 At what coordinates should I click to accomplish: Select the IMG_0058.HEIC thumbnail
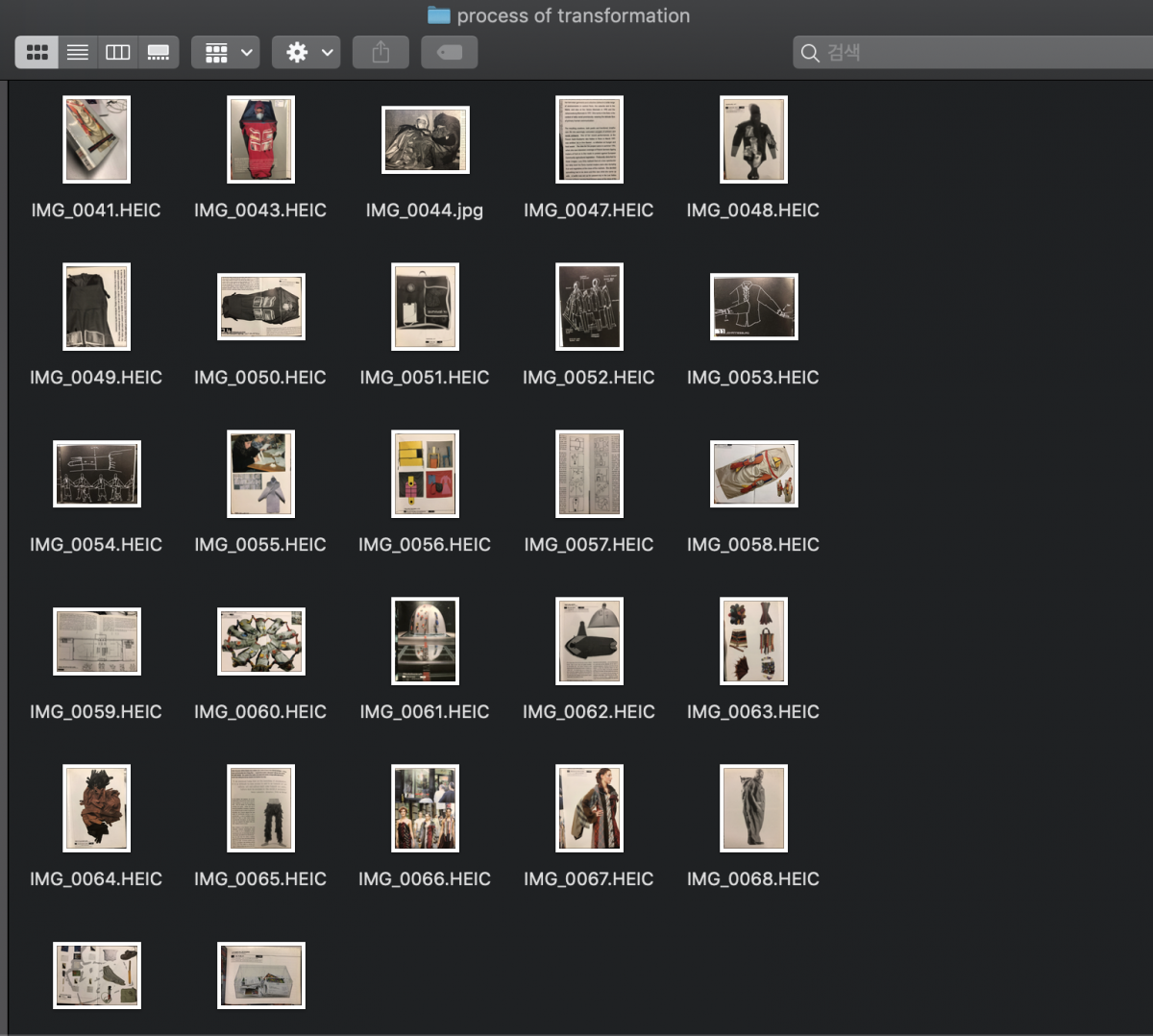tap(753, 474)
